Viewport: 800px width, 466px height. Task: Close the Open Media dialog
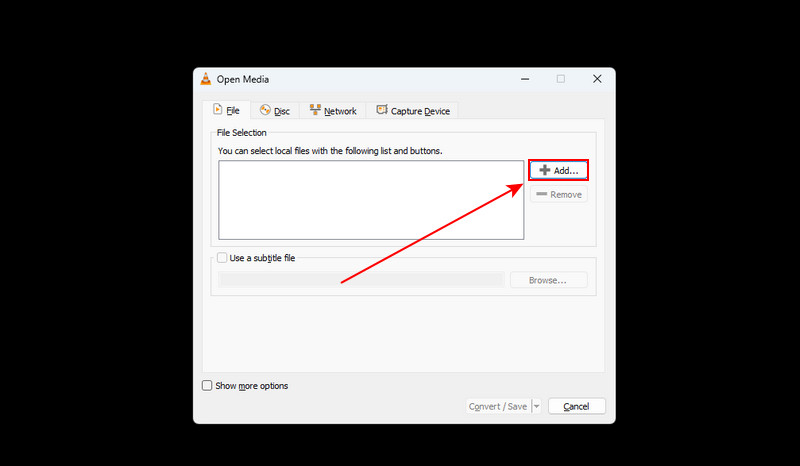(x=597, y=79)
